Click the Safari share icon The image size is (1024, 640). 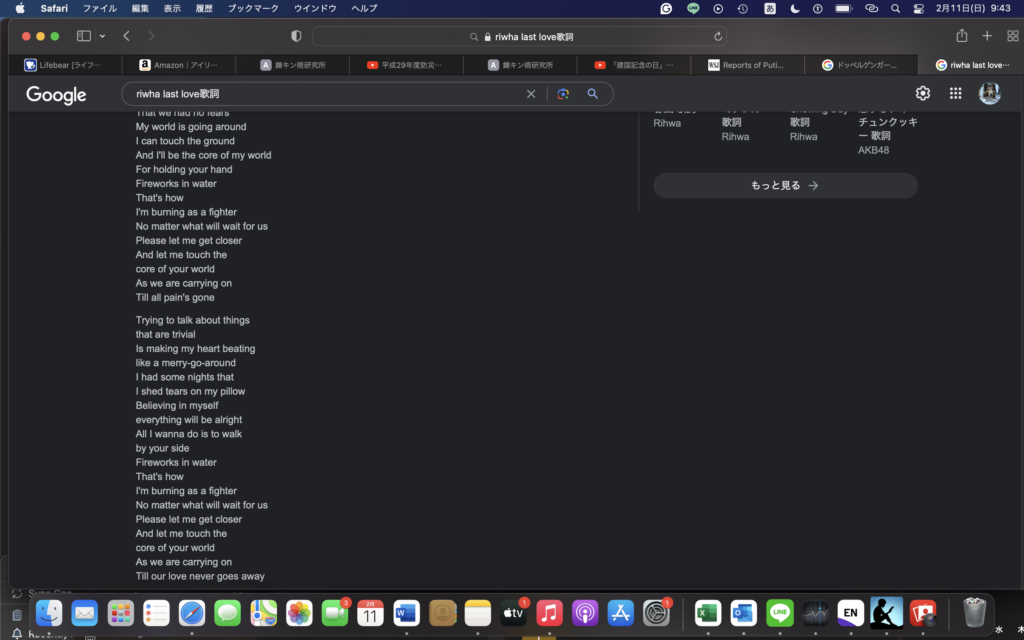coord(962,36)
